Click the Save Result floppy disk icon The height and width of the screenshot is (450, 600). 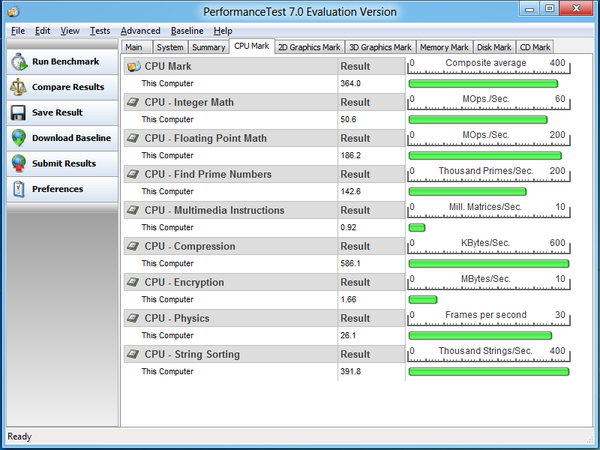tap(19, 113)
